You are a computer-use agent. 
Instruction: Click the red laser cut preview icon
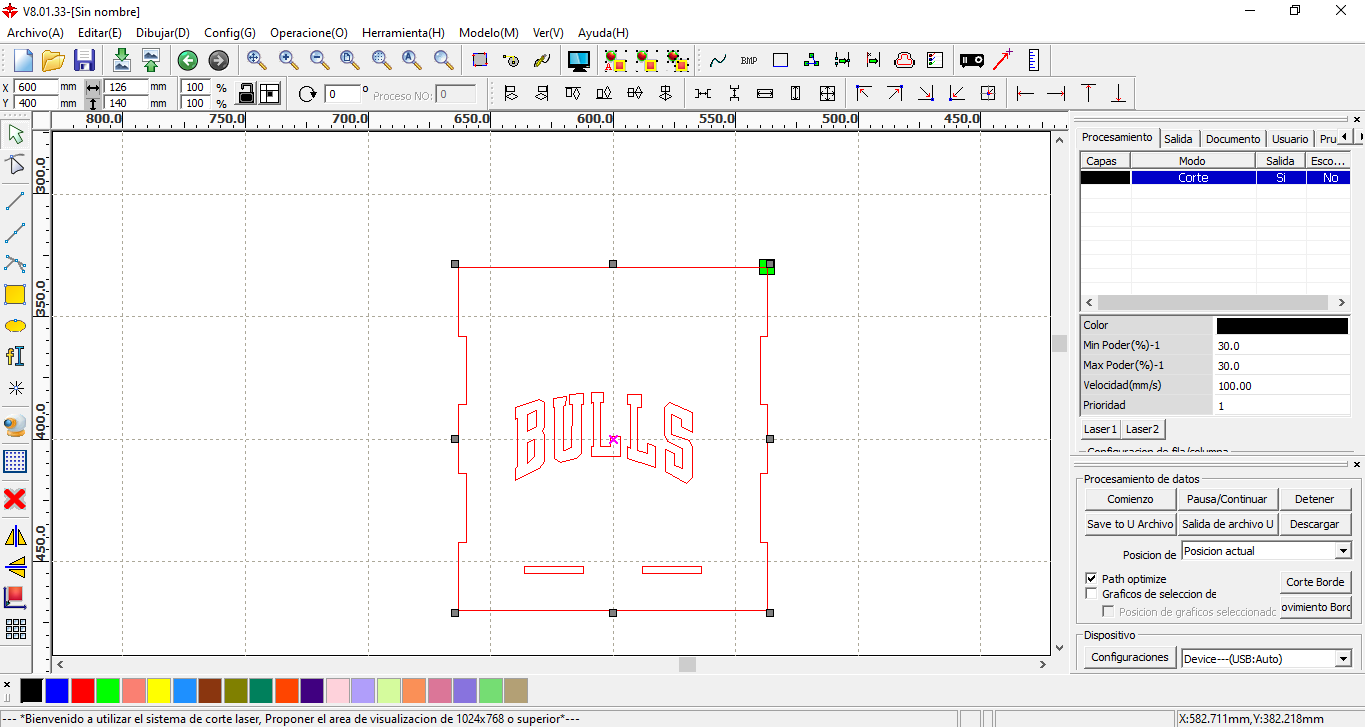[905, 60]
